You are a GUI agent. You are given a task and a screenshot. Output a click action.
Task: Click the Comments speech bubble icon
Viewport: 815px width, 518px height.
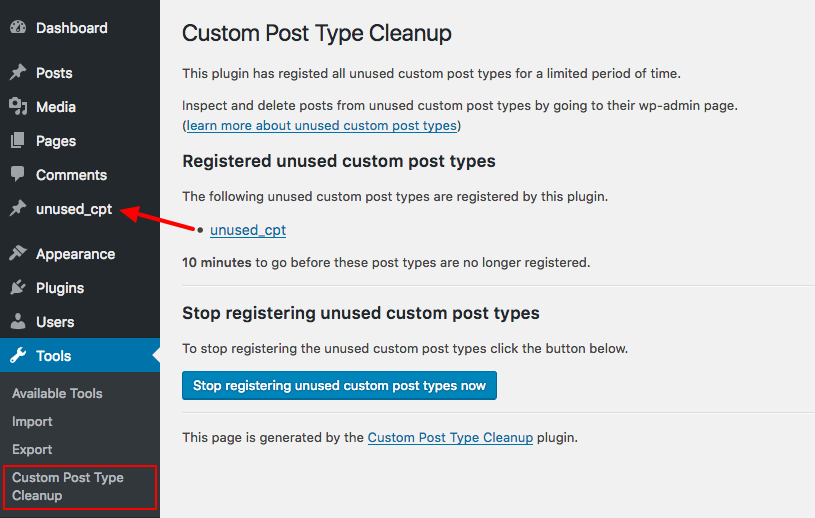(18, 174)
